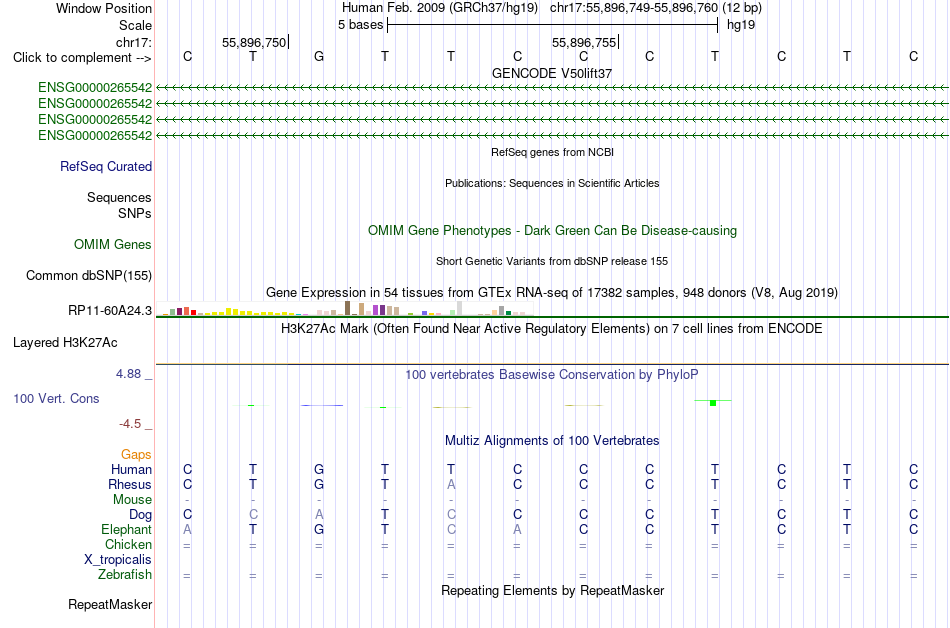Image resolution: width=950 pixels, height=628 pixels.
Task: Select the 'Zebrafish' alignment row label
Action: (125, 574)
